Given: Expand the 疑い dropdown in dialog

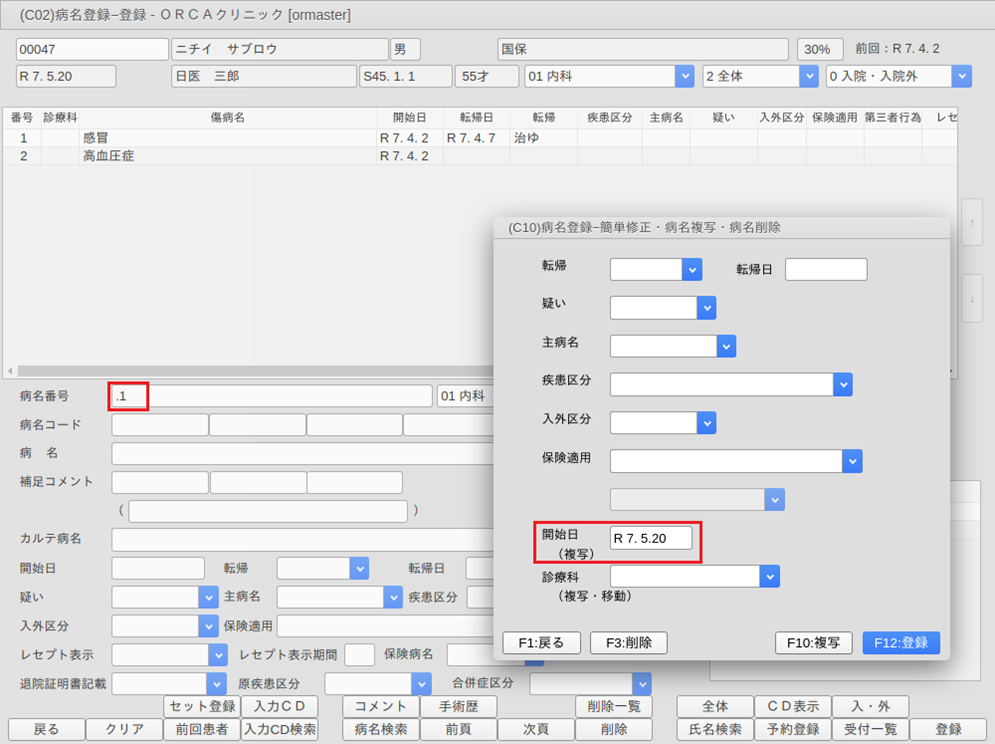Looking at the screenshot, I should pos(707,307).
